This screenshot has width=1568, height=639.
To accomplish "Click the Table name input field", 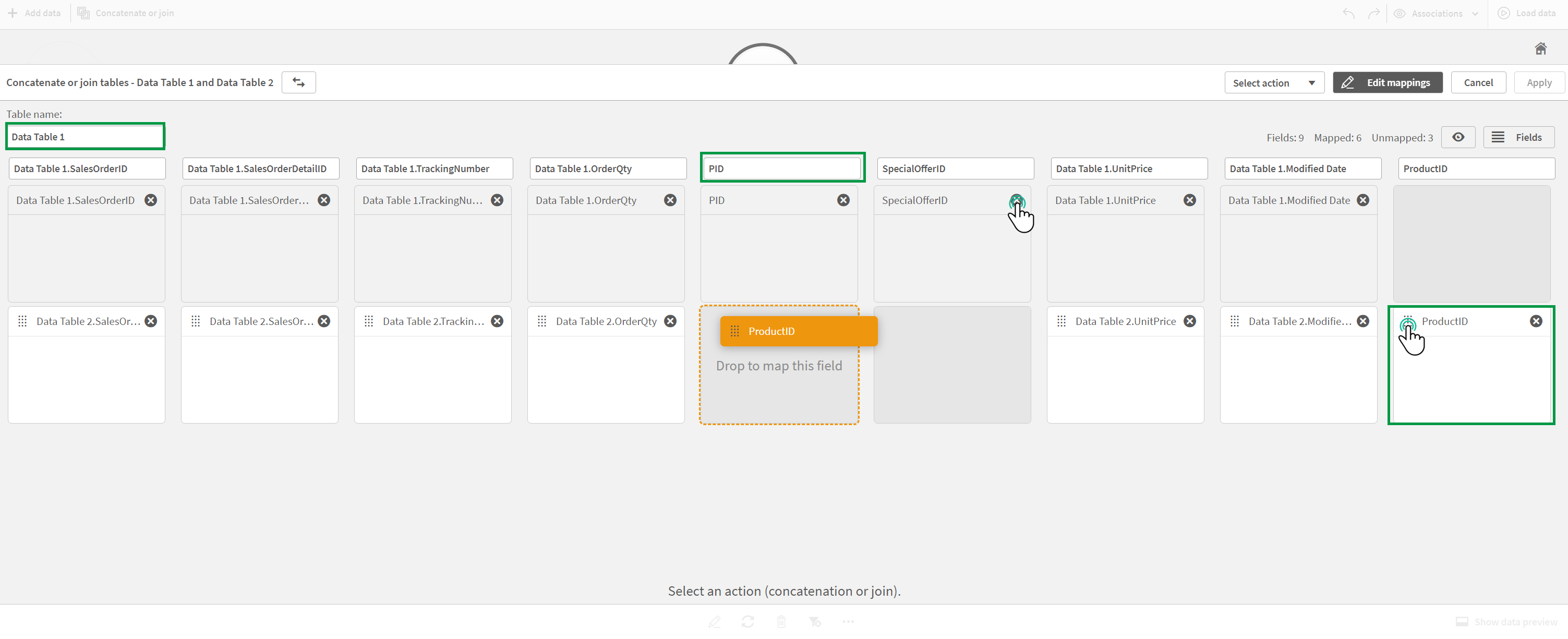I will point(85,136).
